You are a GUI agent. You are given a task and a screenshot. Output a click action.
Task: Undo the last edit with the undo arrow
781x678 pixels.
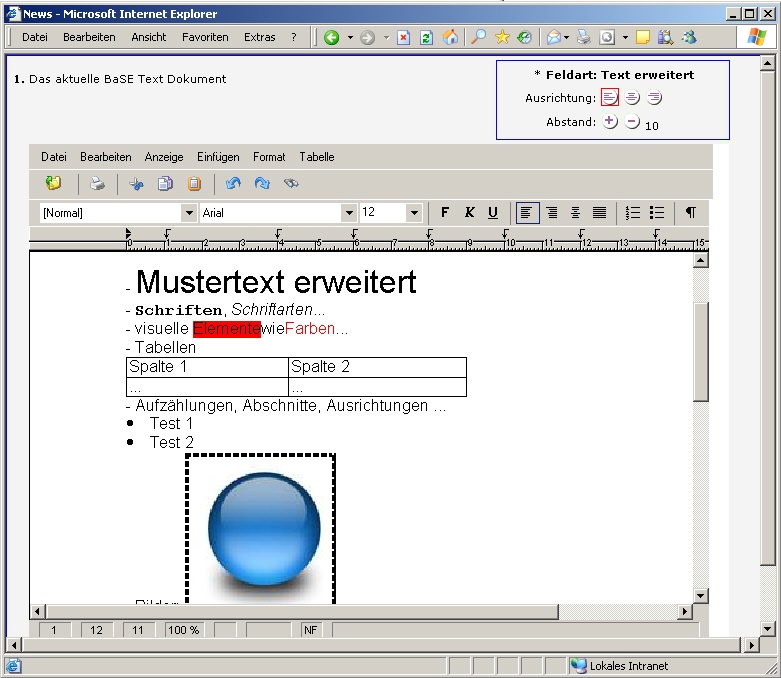(x=233, y=184)
